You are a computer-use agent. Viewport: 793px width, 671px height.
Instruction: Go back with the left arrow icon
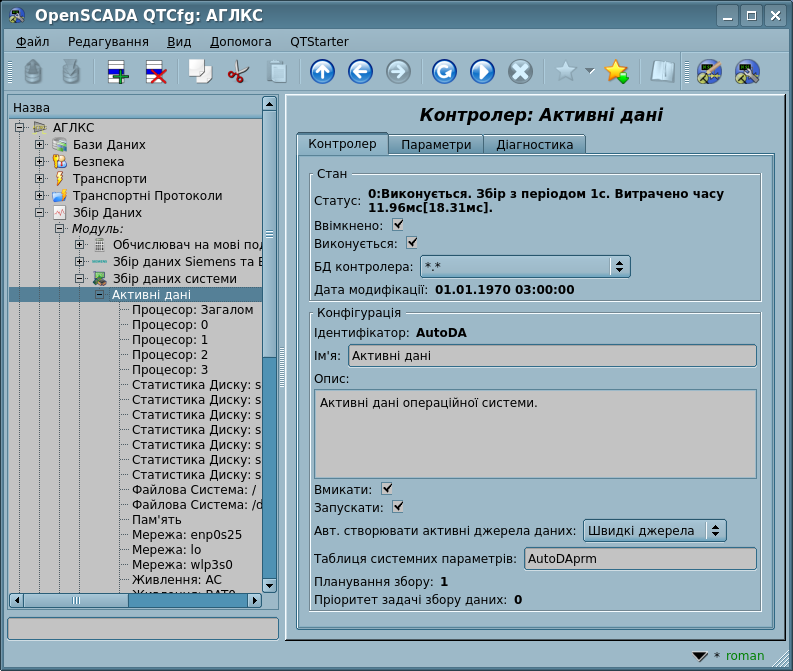360,71
